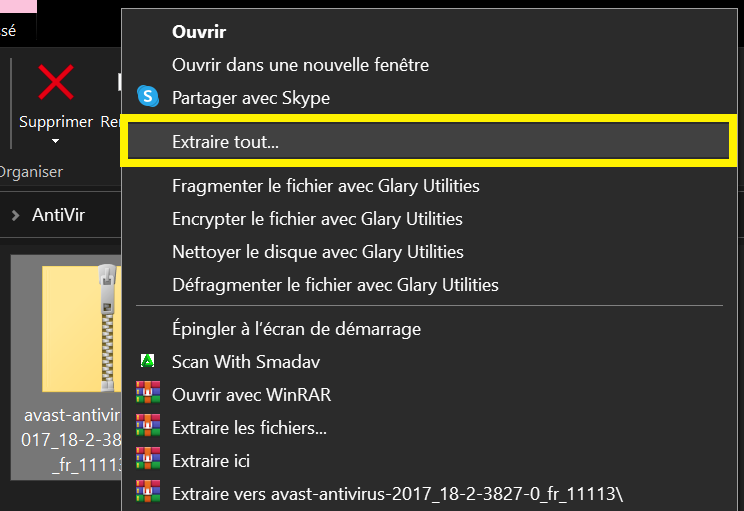Screen dimensions: 744x511
Task: Click the Skype icon in context menu
Action: pyautogui.click(x=148, y=97)
